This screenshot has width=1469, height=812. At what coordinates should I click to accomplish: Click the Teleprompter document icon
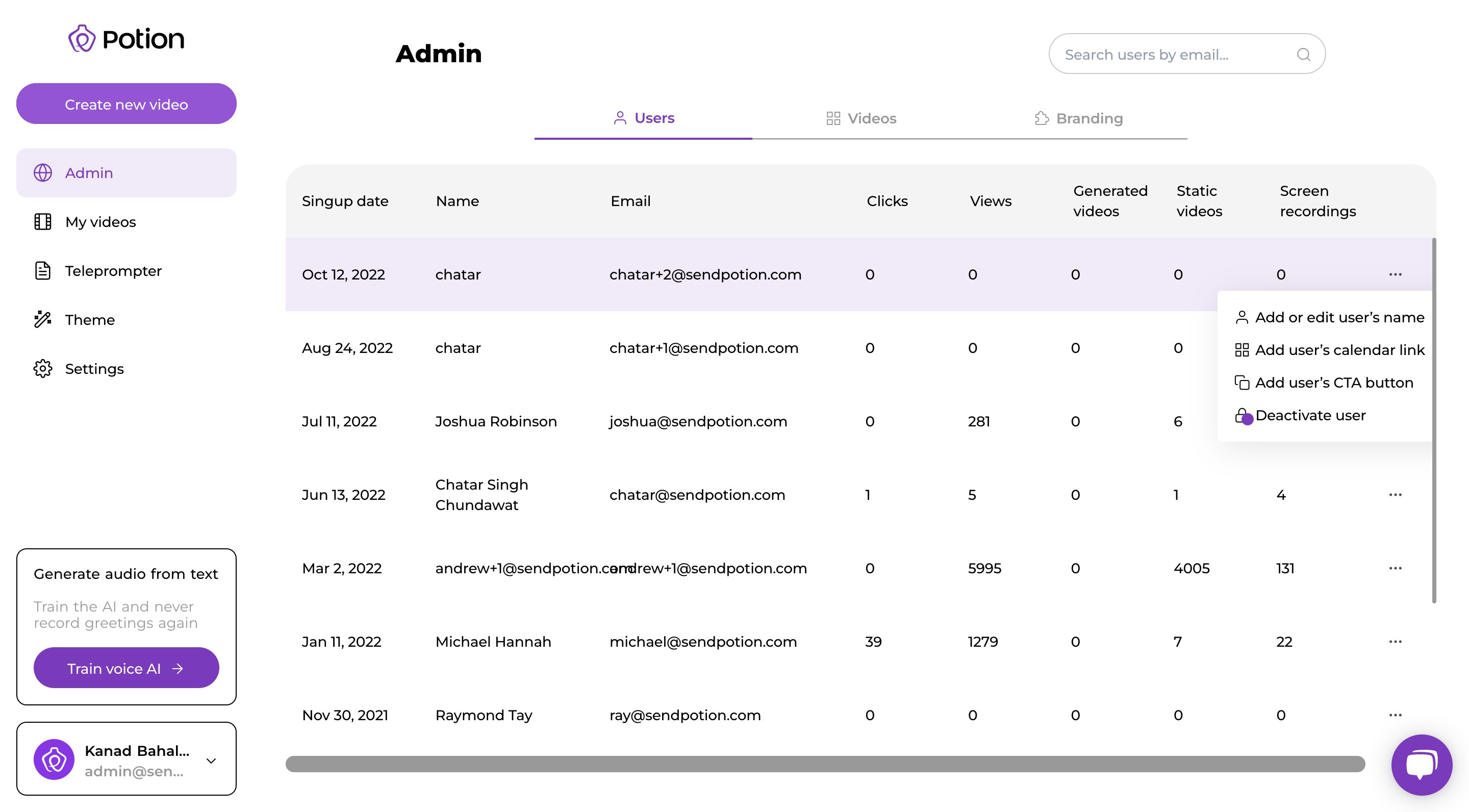pos(43,271)
